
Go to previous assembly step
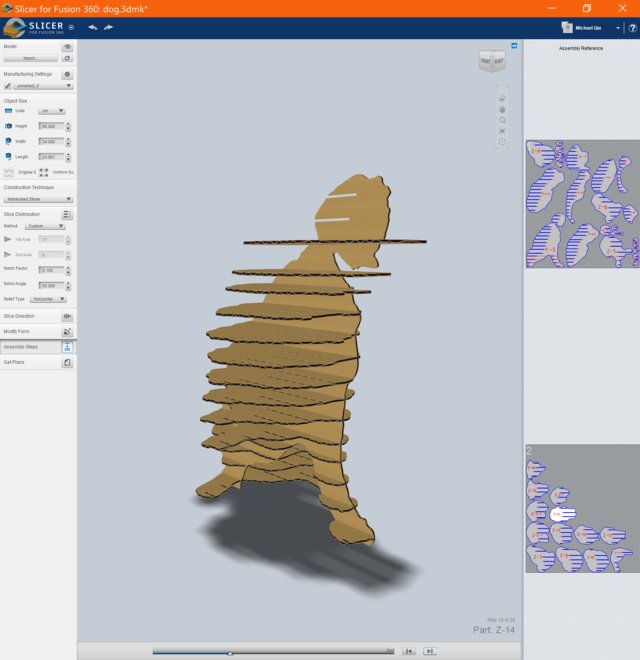(408, 651)
